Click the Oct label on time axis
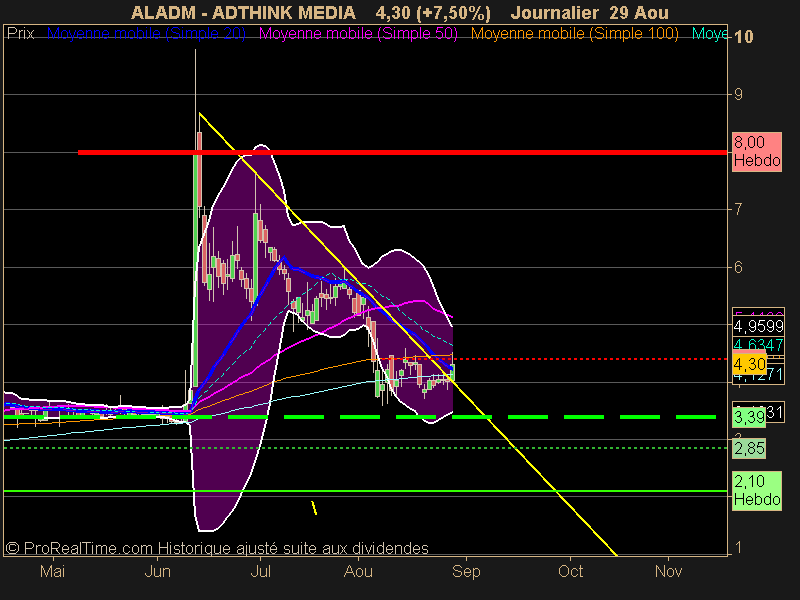 tap(570, 571)
